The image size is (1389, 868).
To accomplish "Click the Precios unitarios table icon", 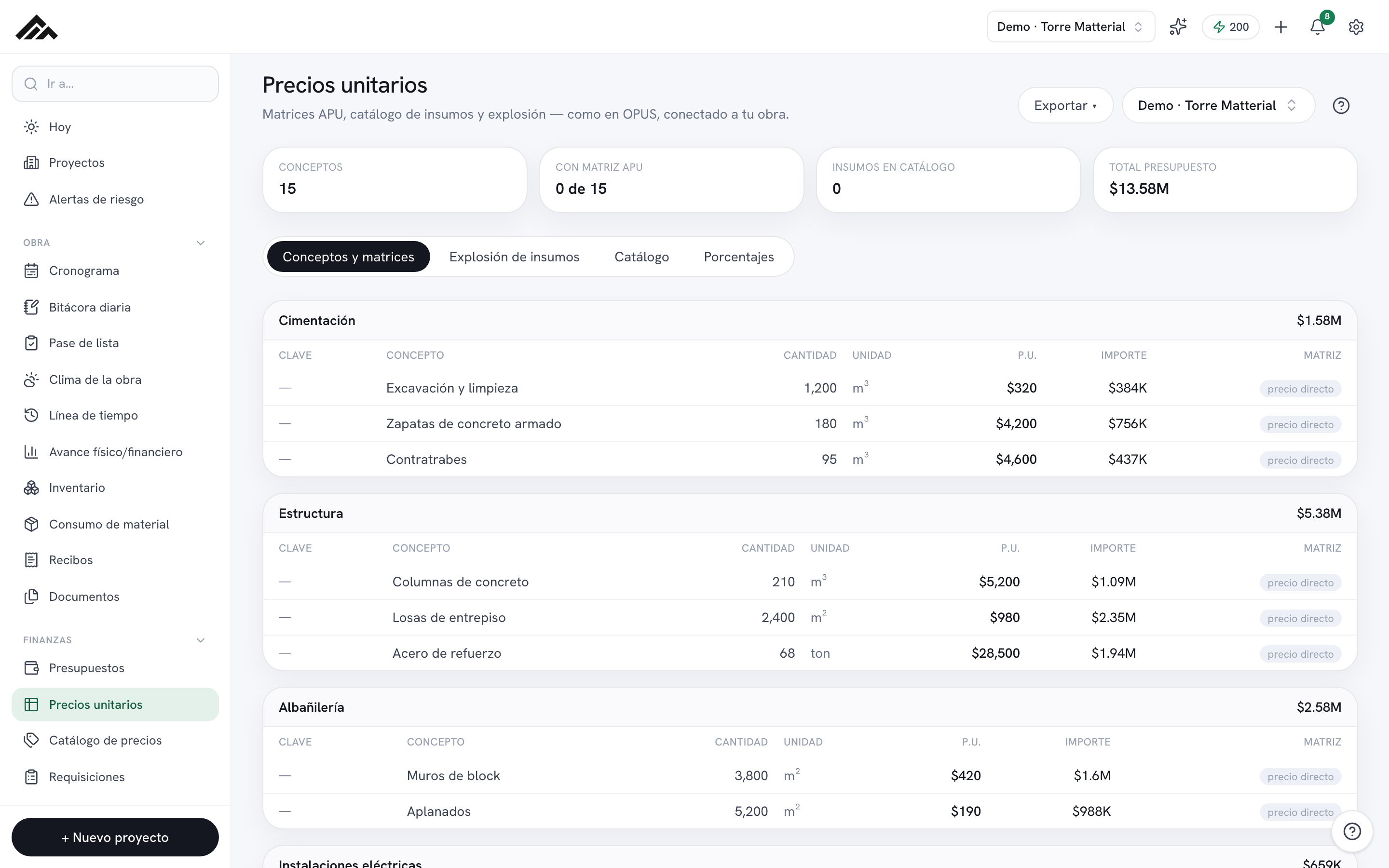I will pos(31,705).
